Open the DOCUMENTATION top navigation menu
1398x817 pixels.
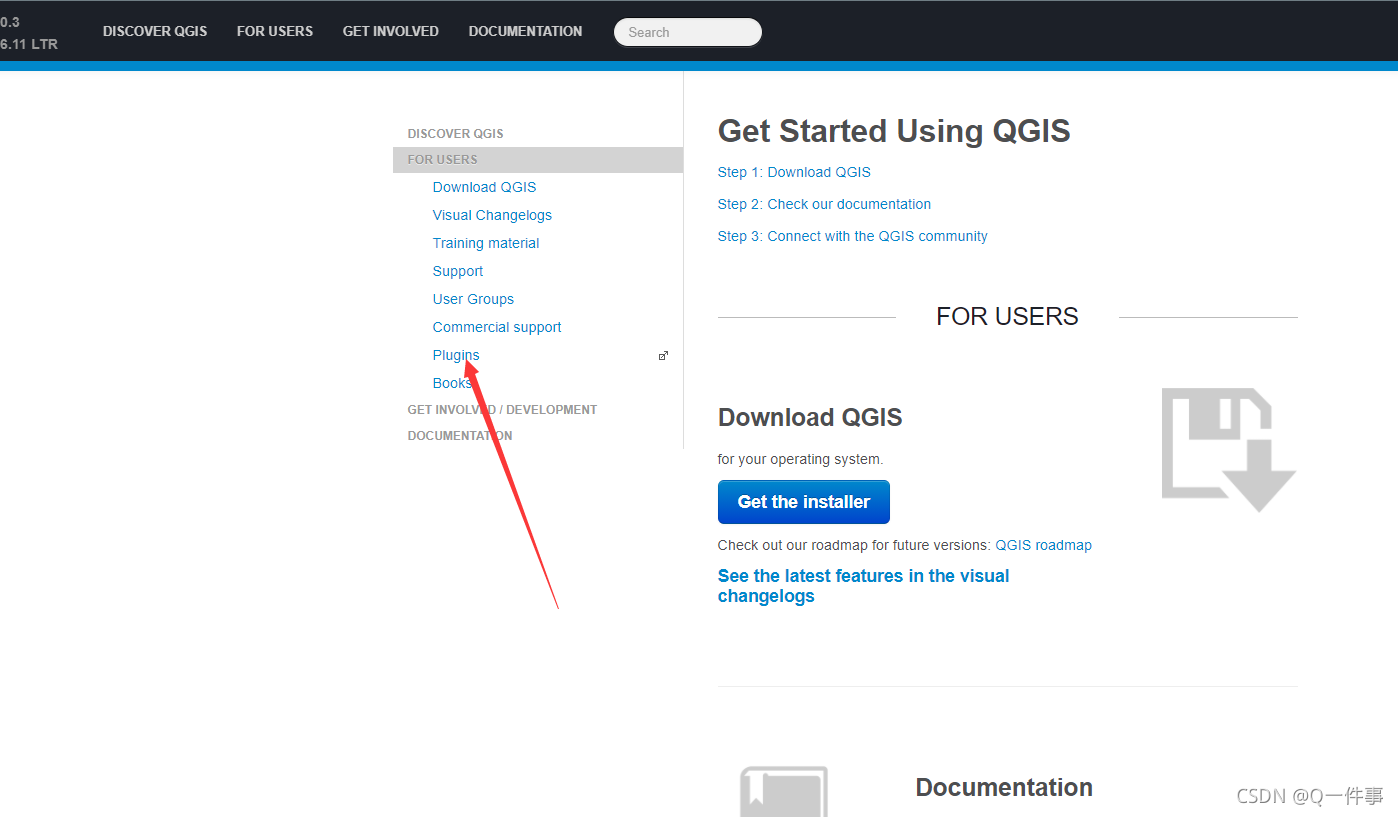(525, 31)
